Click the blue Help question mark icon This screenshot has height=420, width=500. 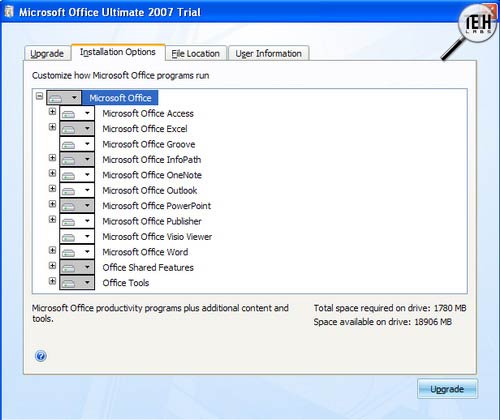41,356
